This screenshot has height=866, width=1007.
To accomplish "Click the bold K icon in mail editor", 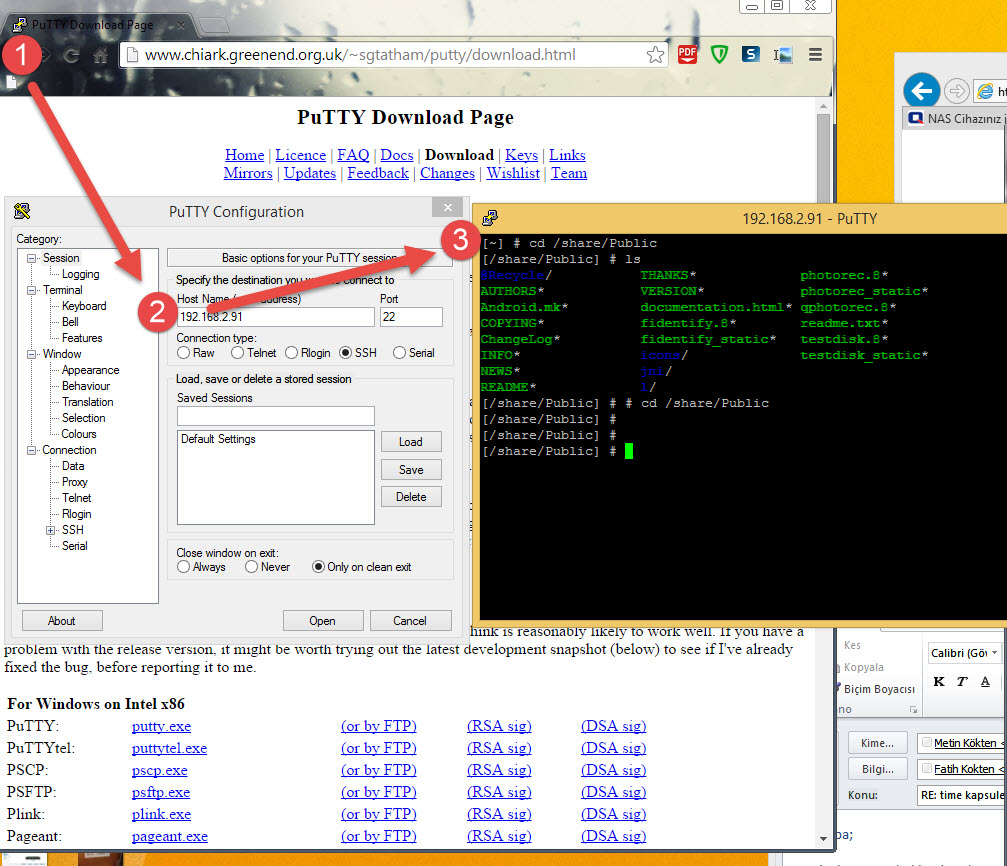I will (x=939, y=682).
